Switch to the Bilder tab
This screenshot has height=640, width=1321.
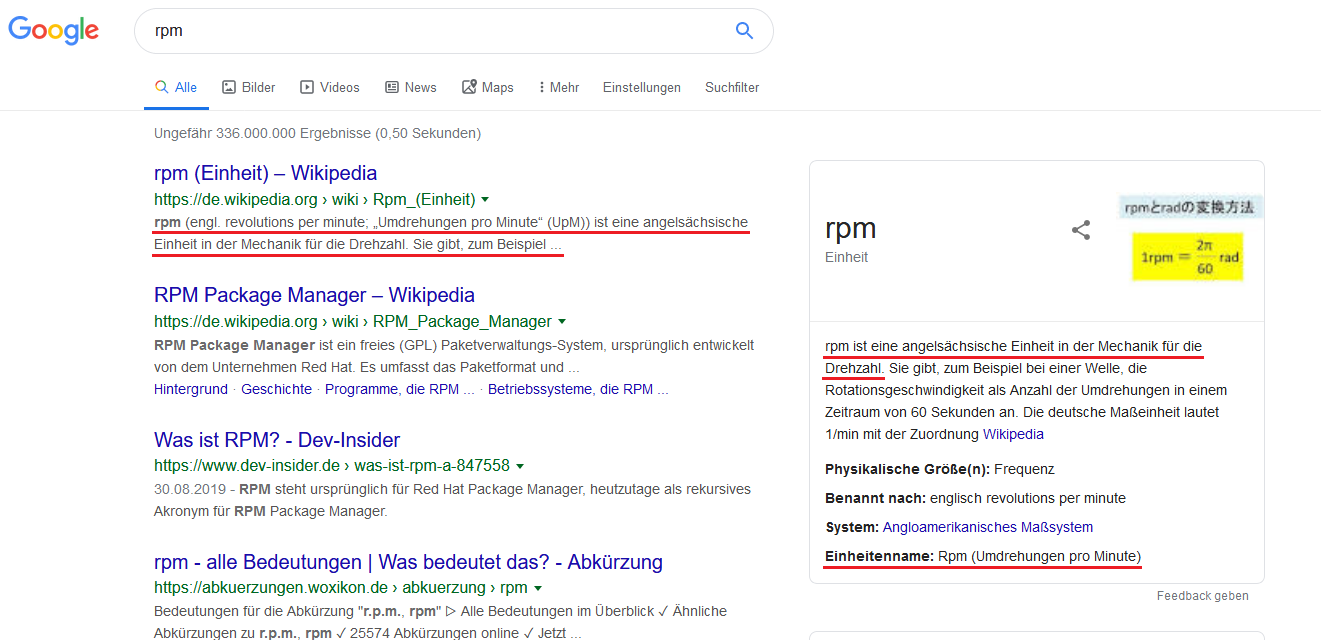(x=249, y=88)
